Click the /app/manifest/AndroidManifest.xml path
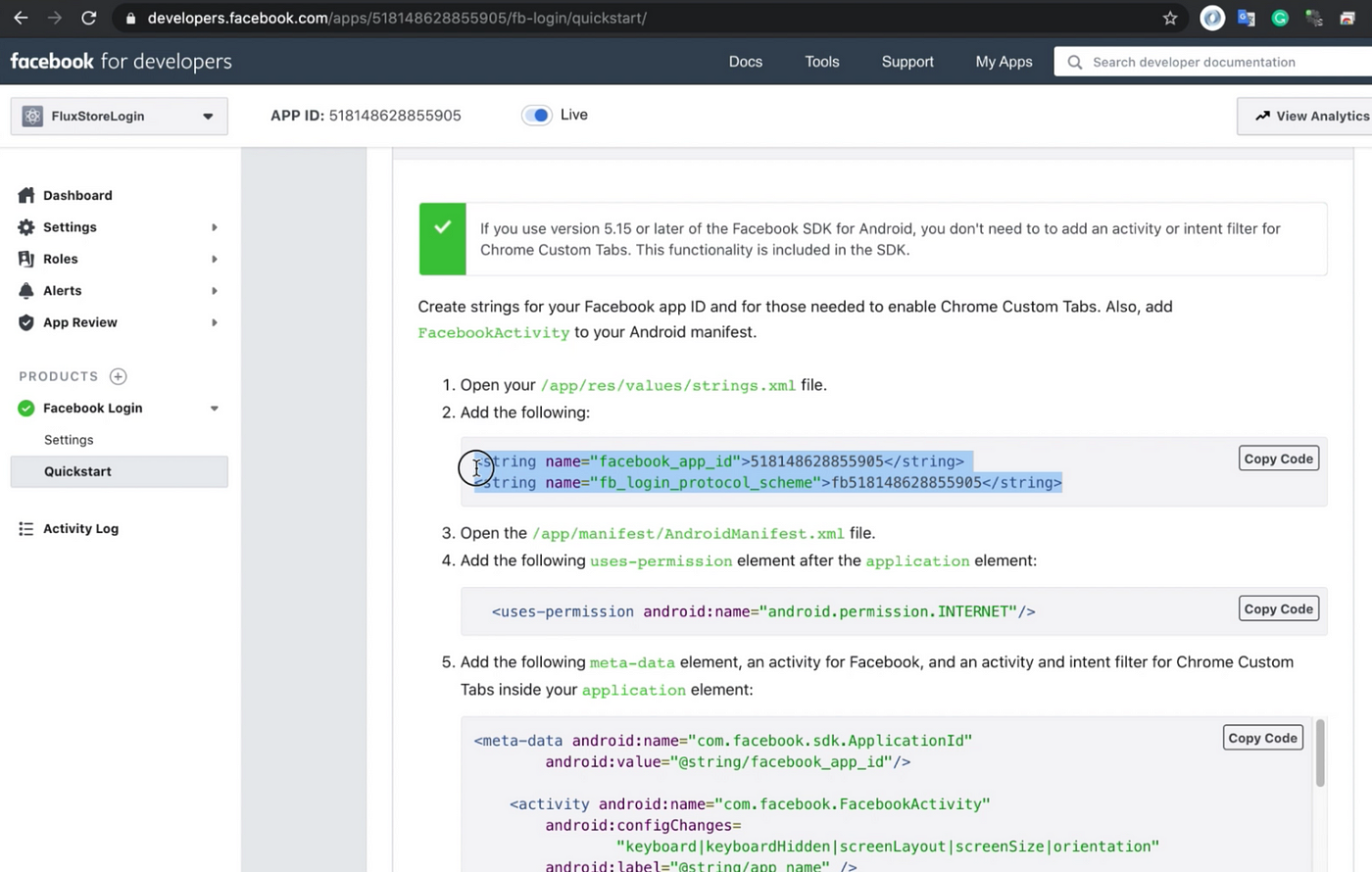Image resolution: width=1372 pixels, height=872 pixels. (688, 534)
